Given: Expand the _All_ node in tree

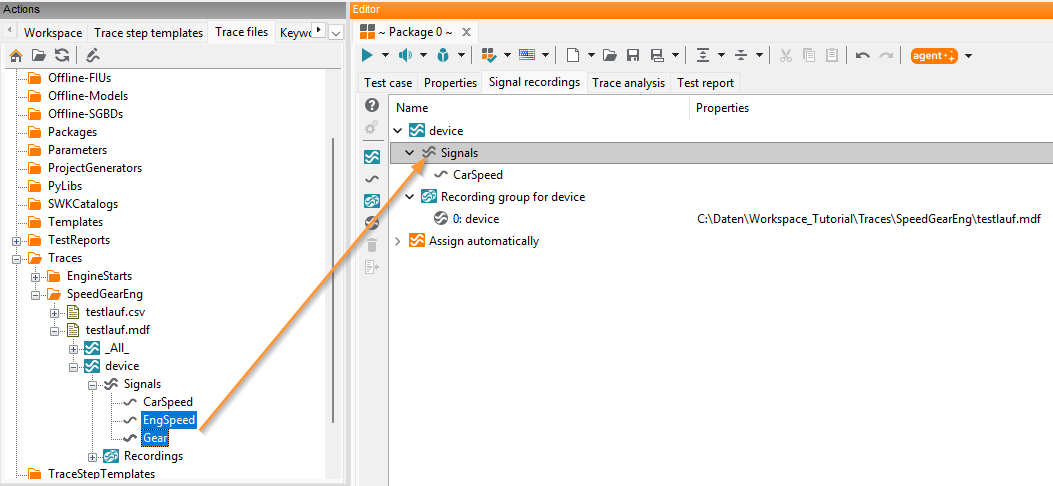Looking at the screenshot, I should 74,348.
